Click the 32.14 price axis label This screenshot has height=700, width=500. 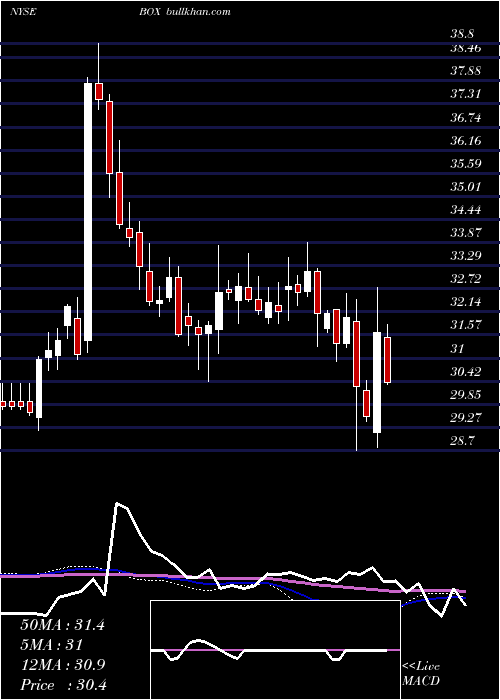pyautogui.click(x=466, y=302)
